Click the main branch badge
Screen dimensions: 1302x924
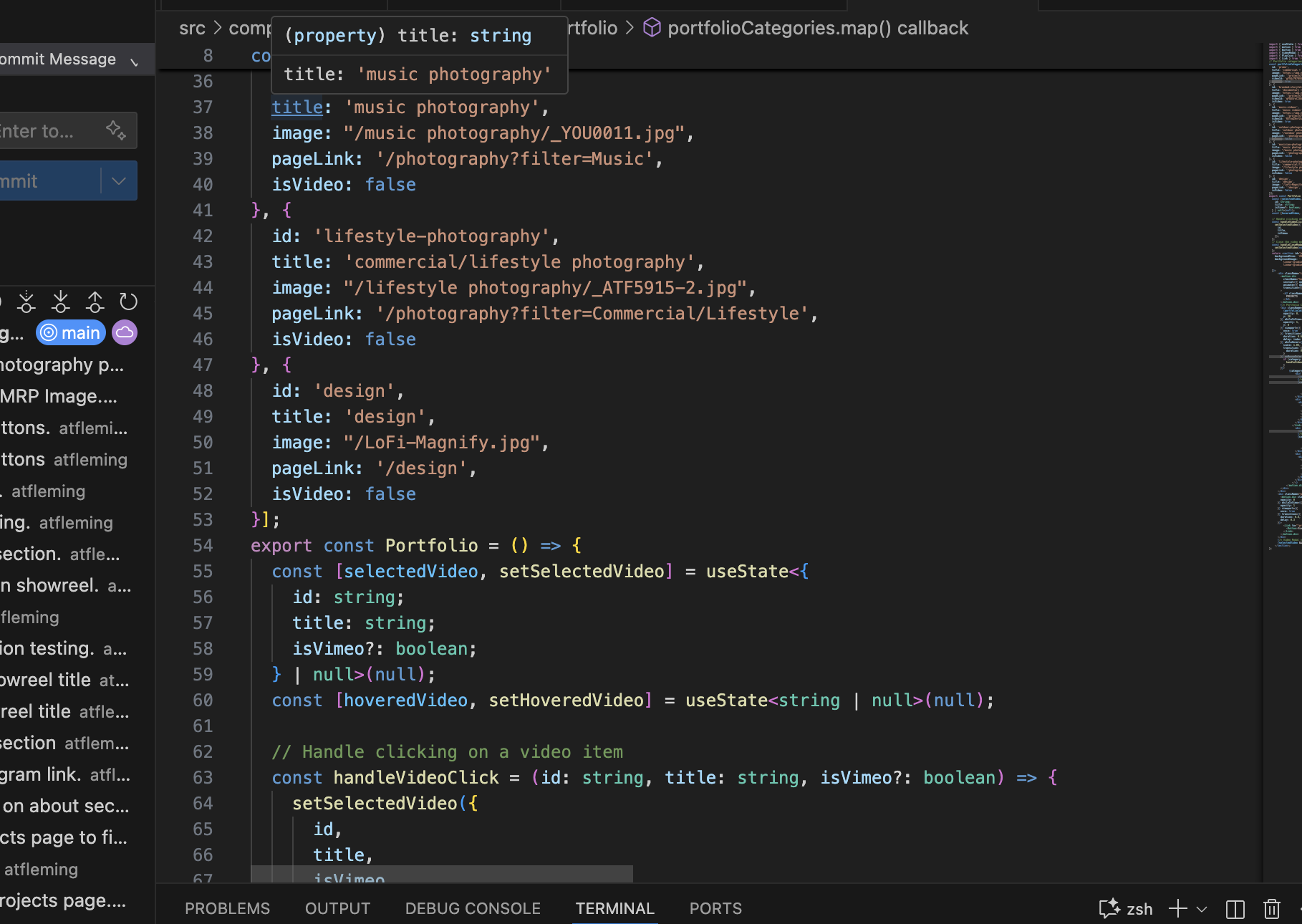pyautogui.click(x=71, y=332)
